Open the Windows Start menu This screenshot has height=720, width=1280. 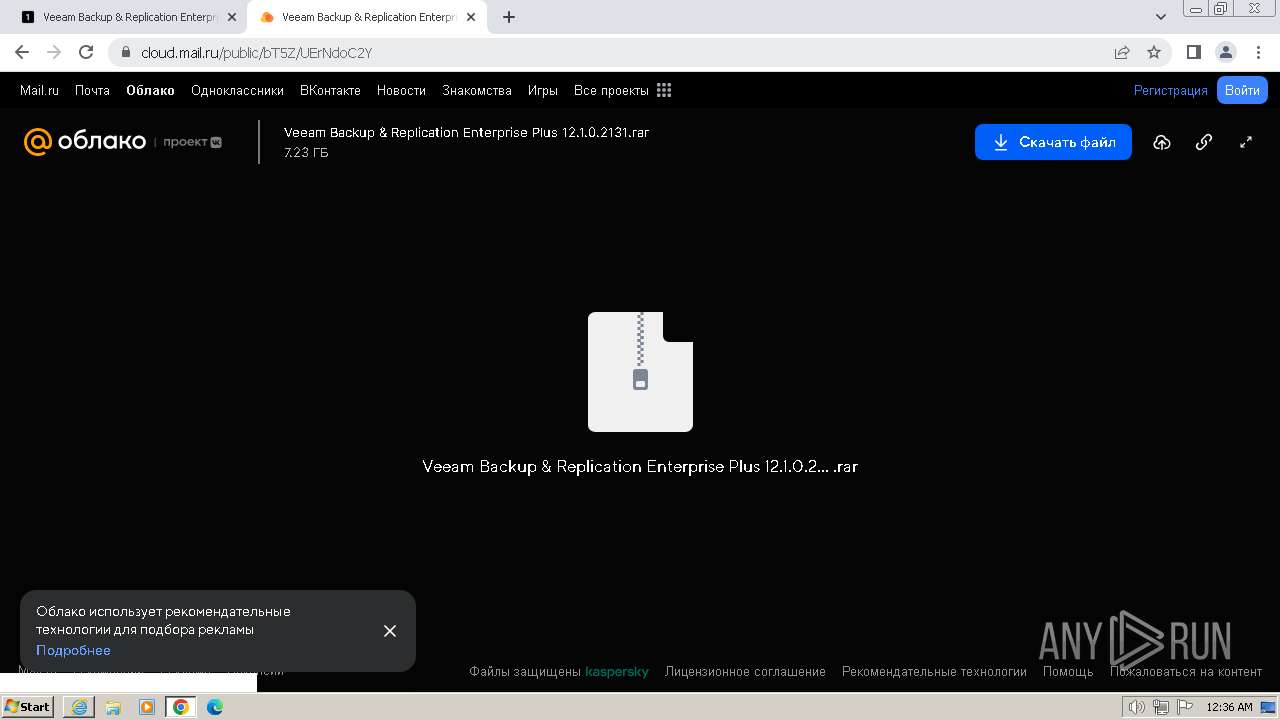[28, 707]
